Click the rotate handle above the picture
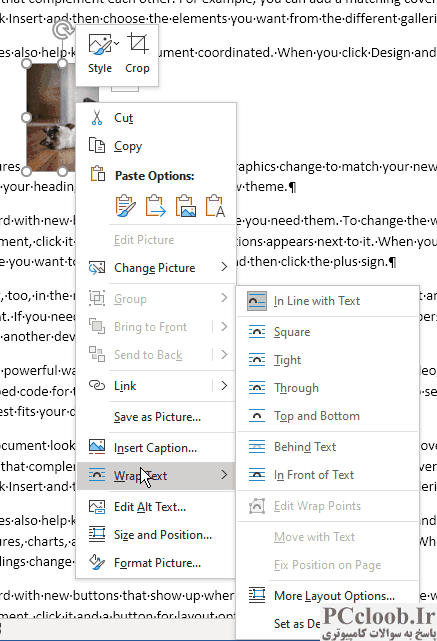Viewport: 437px width, 641px height. tap(62, 31)
